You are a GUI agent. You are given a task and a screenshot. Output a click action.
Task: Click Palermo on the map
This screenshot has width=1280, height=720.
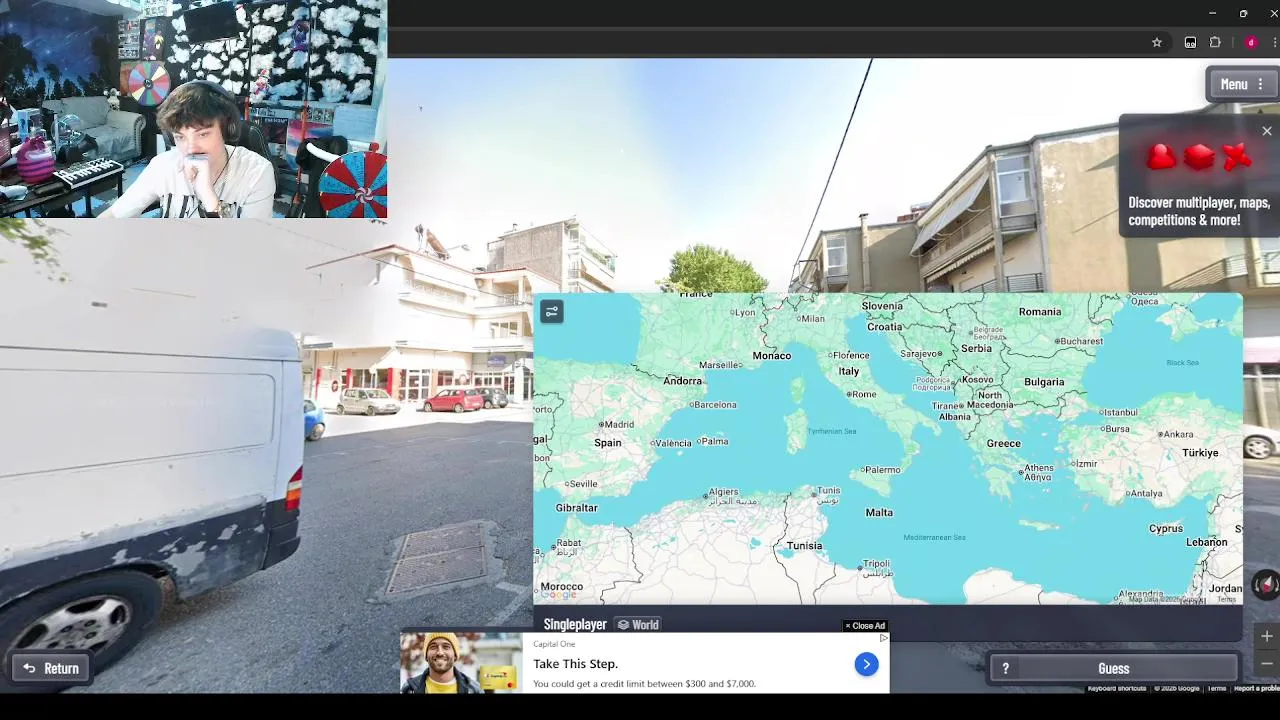(882, 470)
